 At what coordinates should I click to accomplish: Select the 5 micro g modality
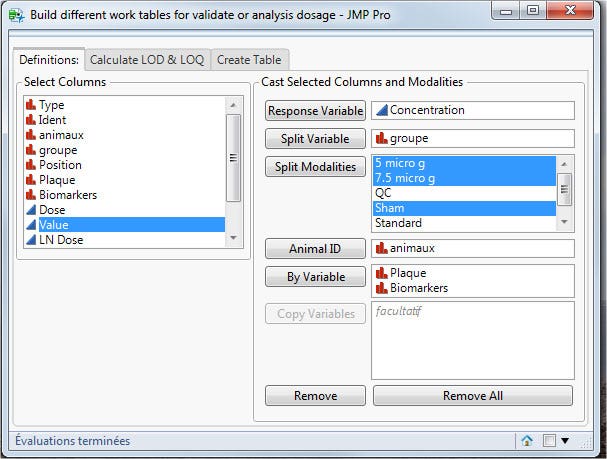(x=465, y=163)
